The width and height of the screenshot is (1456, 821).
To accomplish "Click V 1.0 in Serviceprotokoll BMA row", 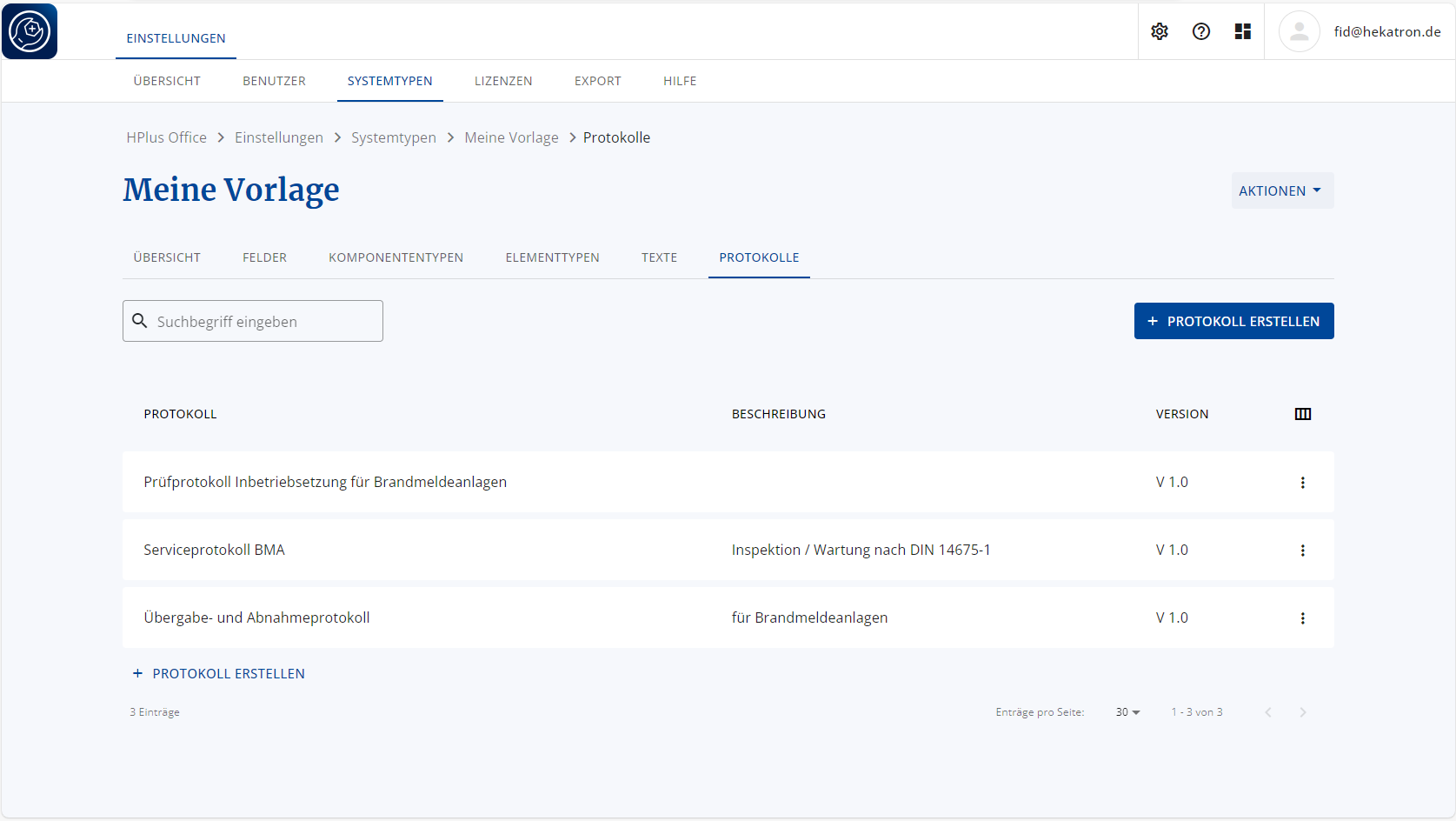I will [x=1172, y=550].
